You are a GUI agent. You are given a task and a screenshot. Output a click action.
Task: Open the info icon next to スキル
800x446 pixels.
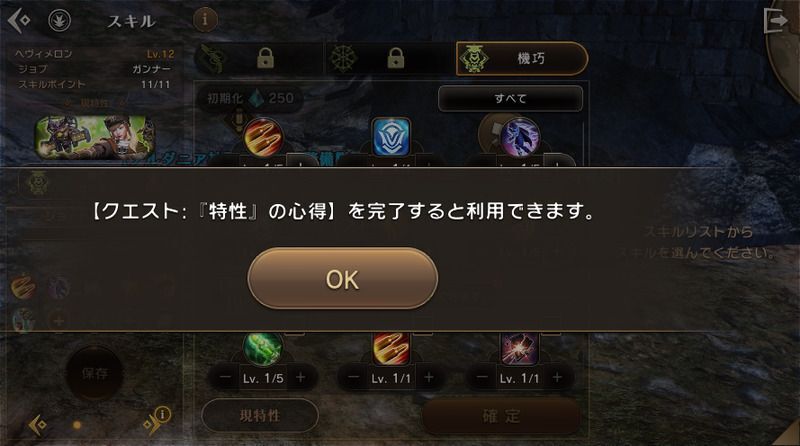[x=205, y=19]
